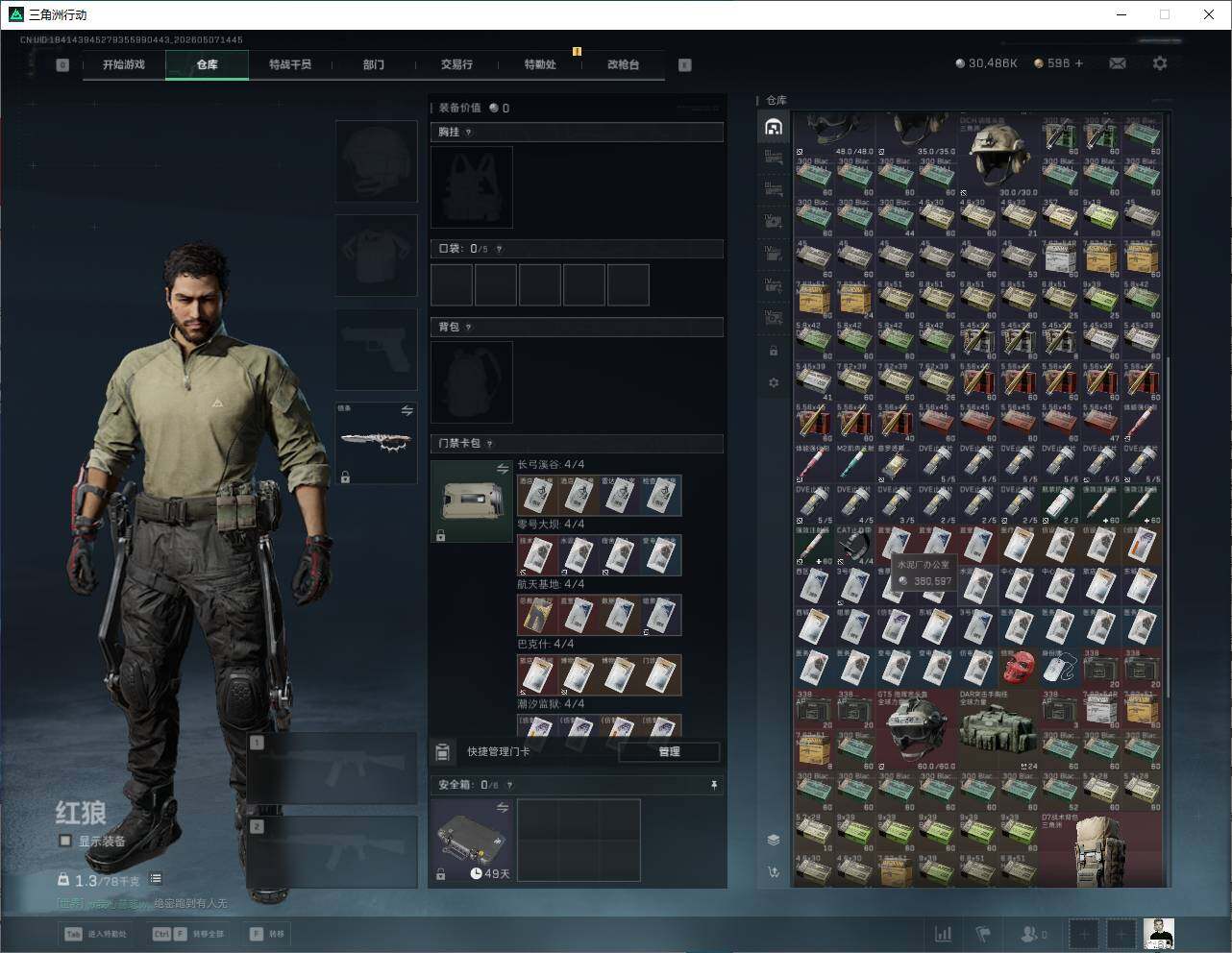Select primary weapon slot 1
1232x953 pixels.
[333, 769]
